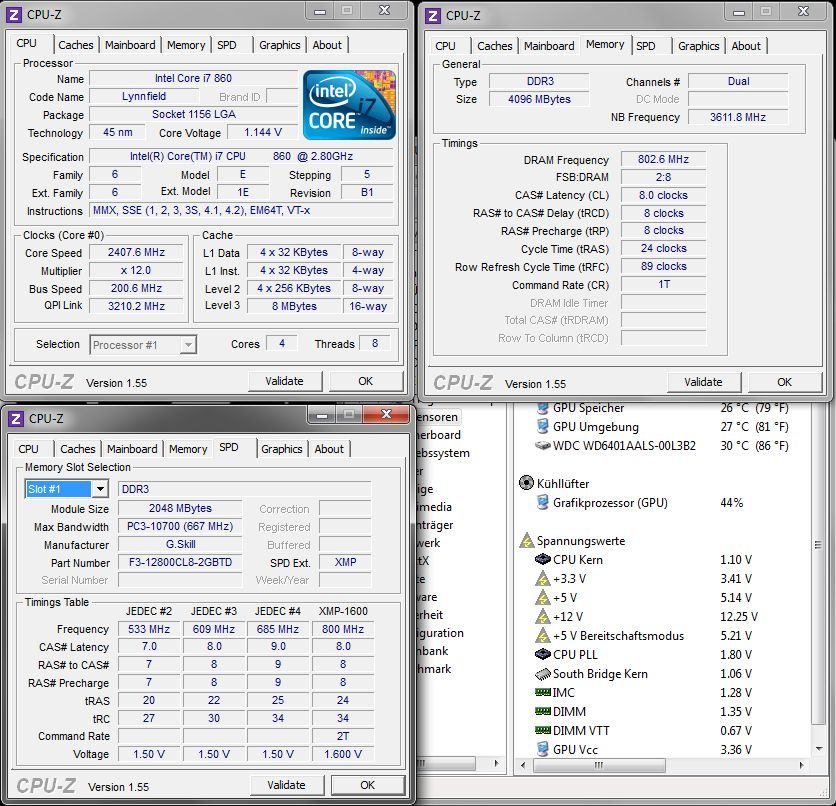
Task: Click the Intel Core i7 logo
Action: (349, 105)
